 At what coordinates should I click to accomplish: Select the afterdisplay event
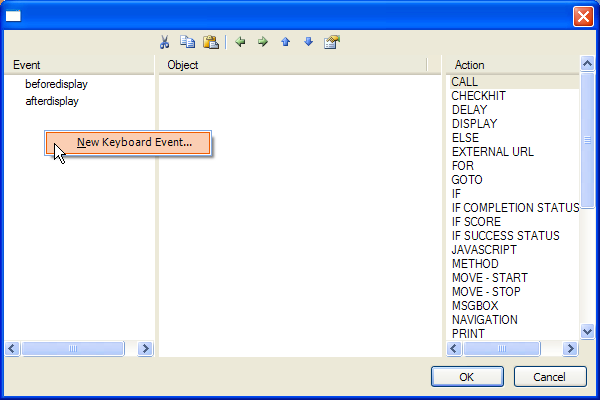coord(52,101)
